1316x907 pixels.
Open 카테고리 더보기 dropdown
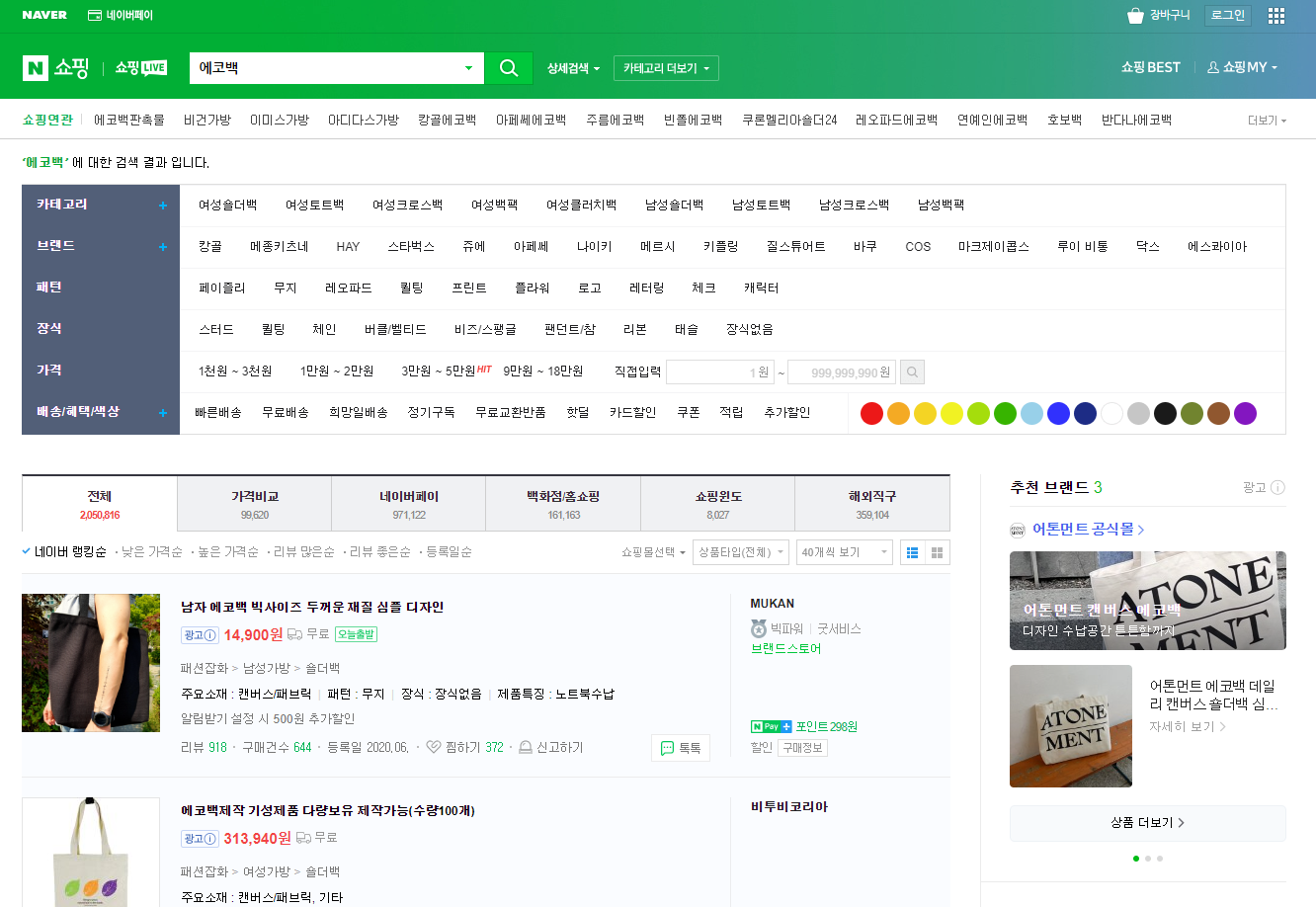(x=666, y=68)
